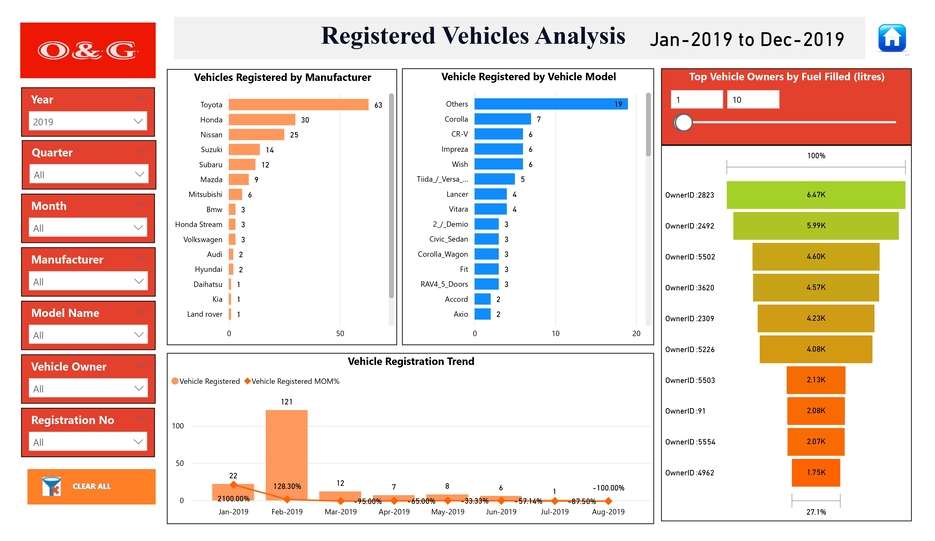This screenshot has height=541, width=935.
Task: Click the O&G logo
Action: [x=88, y=50]
